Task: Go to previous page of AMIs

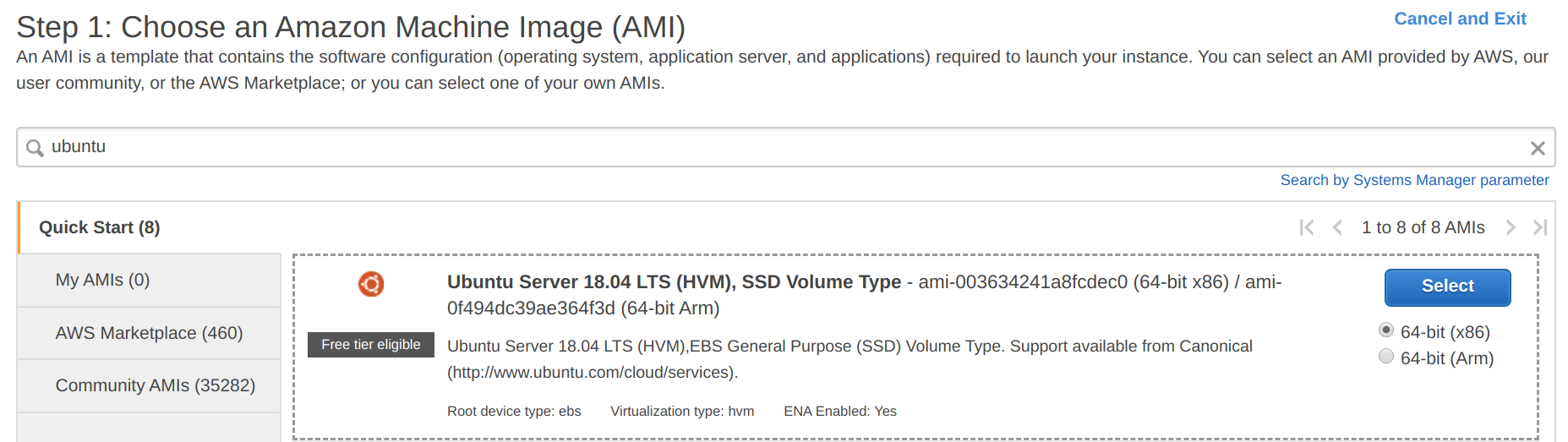Action: (x=1337, y=227)
